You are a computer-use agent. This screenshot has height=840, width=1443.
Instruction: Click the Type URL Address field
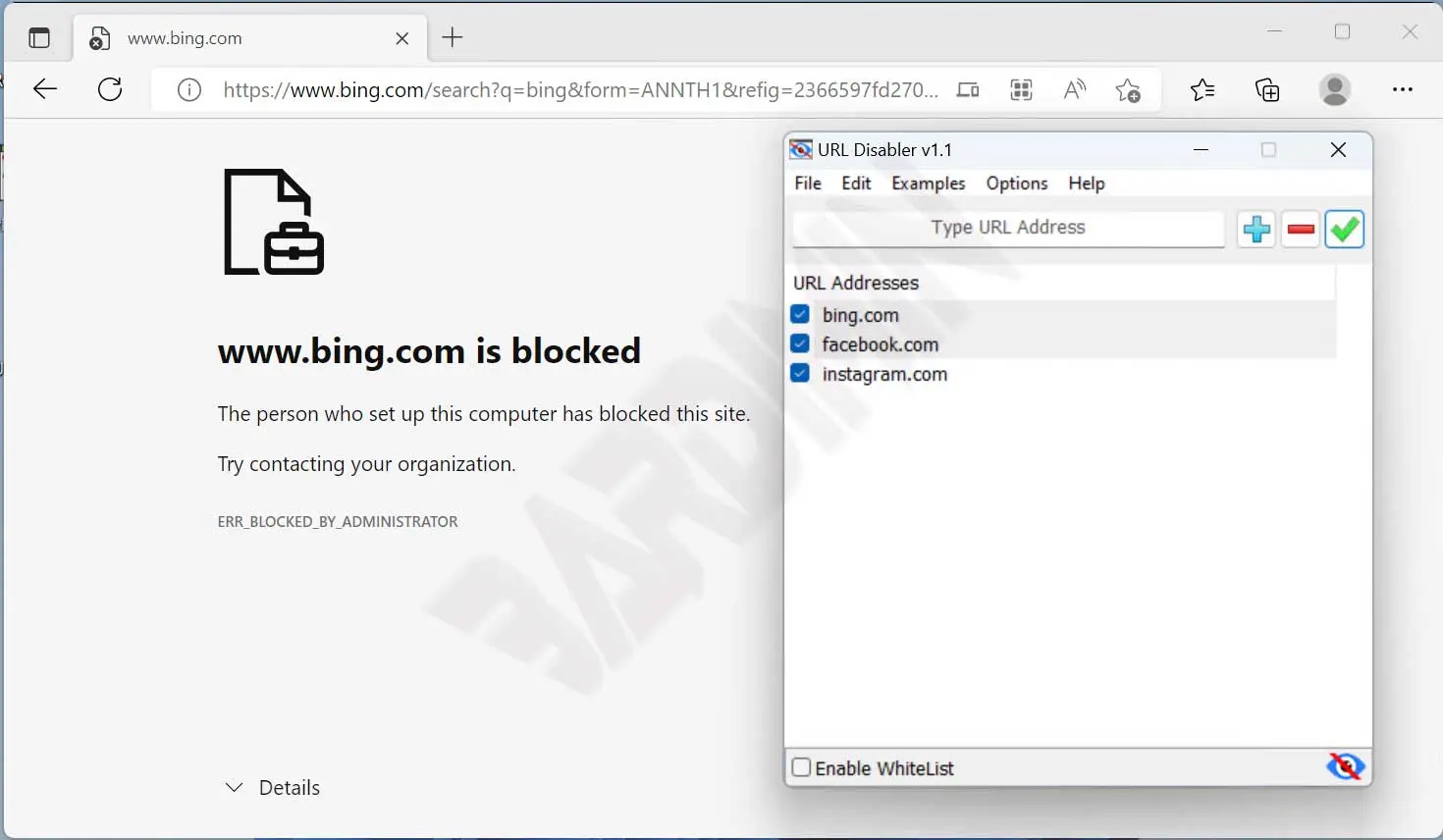(1008, 228)
